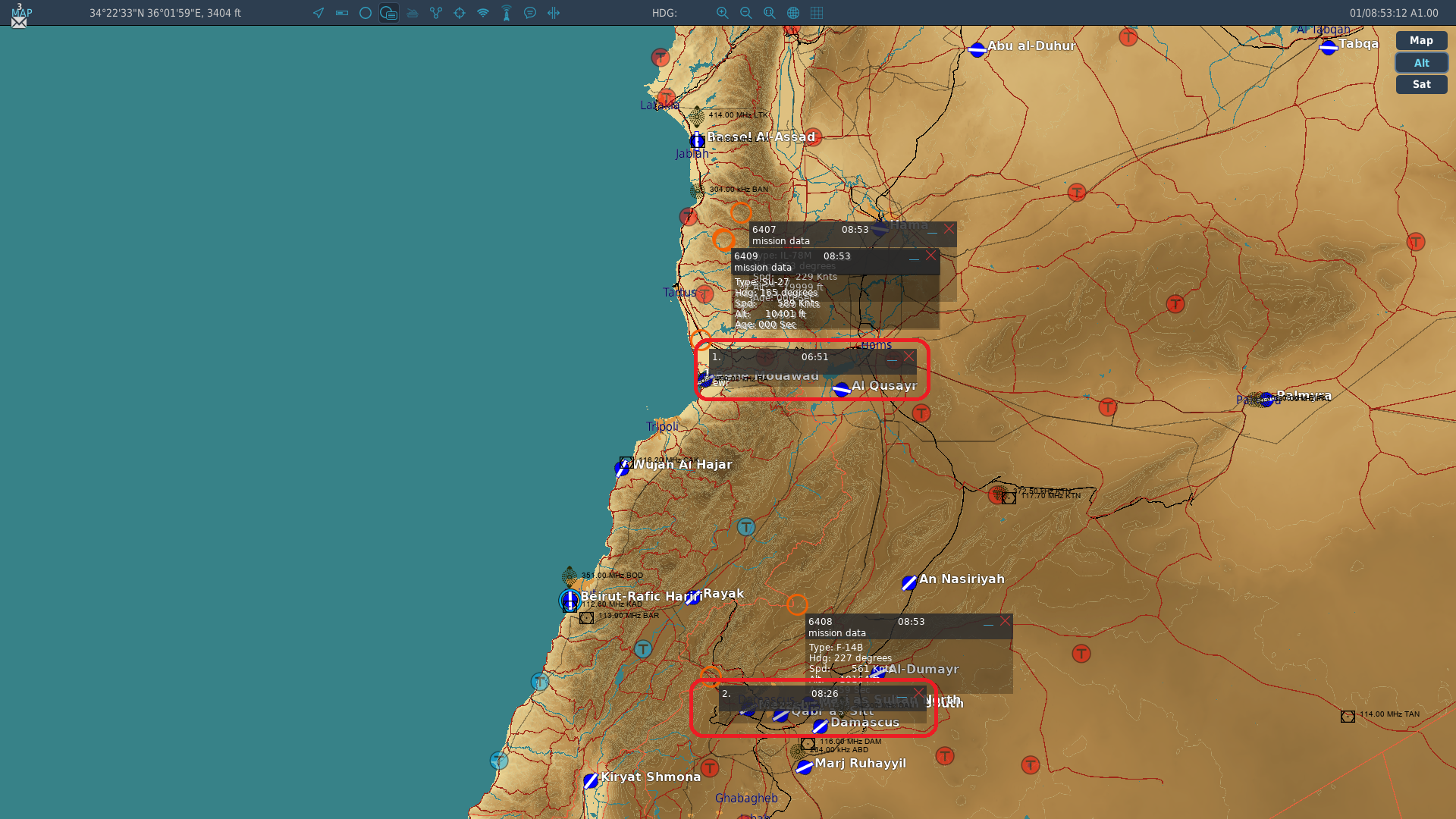The width and height of the screenshot is (1456, 819).
Task: Click the route waypoints branch icon
Action: tap(436, 13)
